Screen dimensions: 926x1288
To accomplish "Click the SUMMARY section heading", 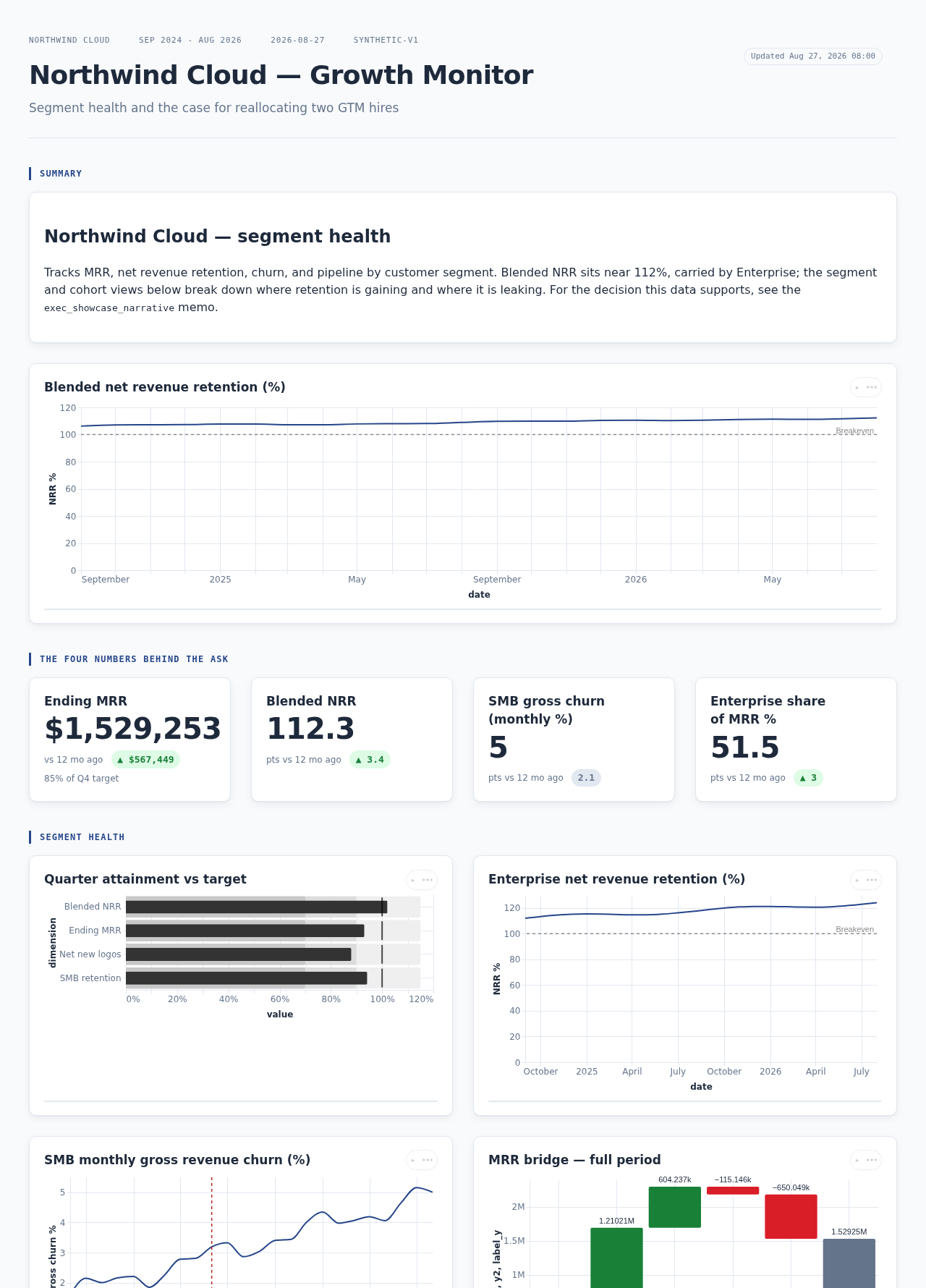I will (61, 174).
